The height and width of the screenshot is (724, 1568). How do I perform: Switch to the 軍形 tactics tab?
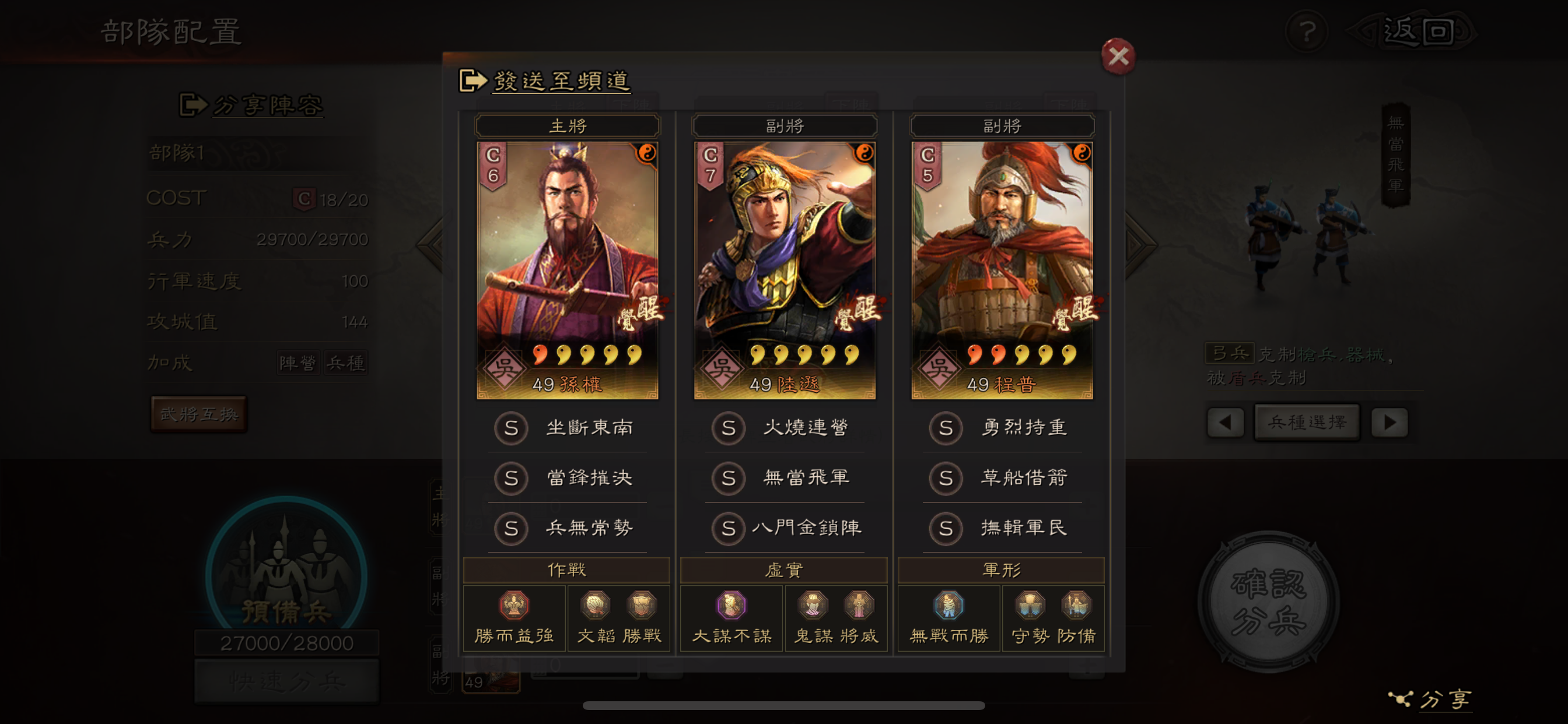[x=1002, y=570]
